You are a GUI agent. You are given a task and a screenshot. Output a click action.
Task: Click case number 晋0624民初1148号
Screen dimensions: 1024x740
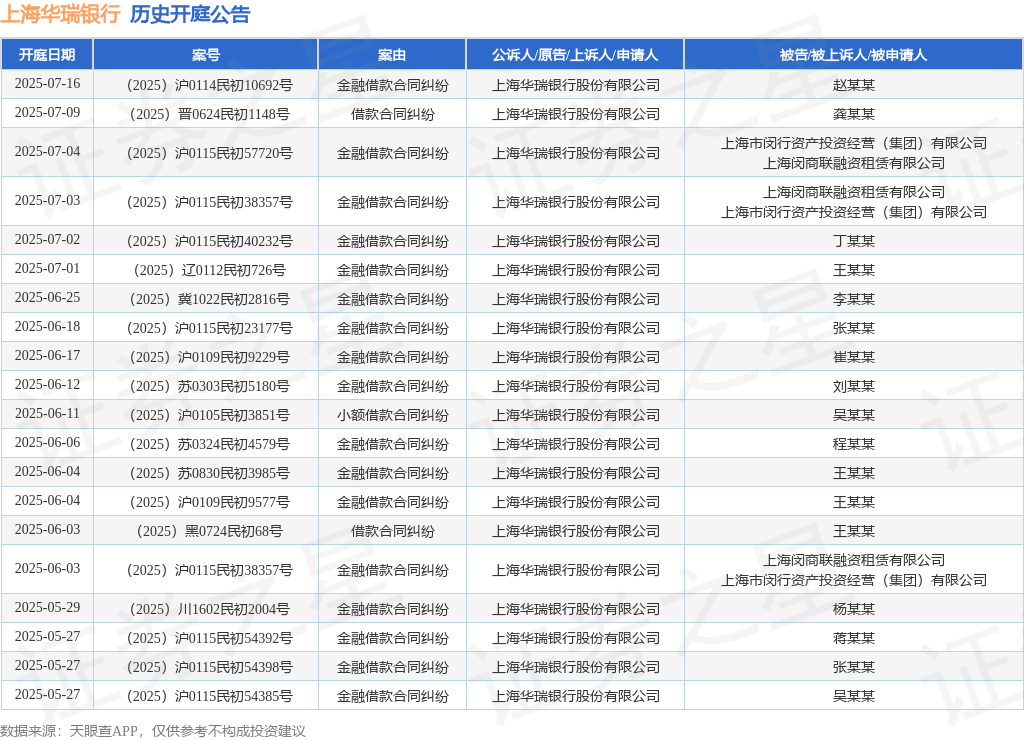(209, 114)
